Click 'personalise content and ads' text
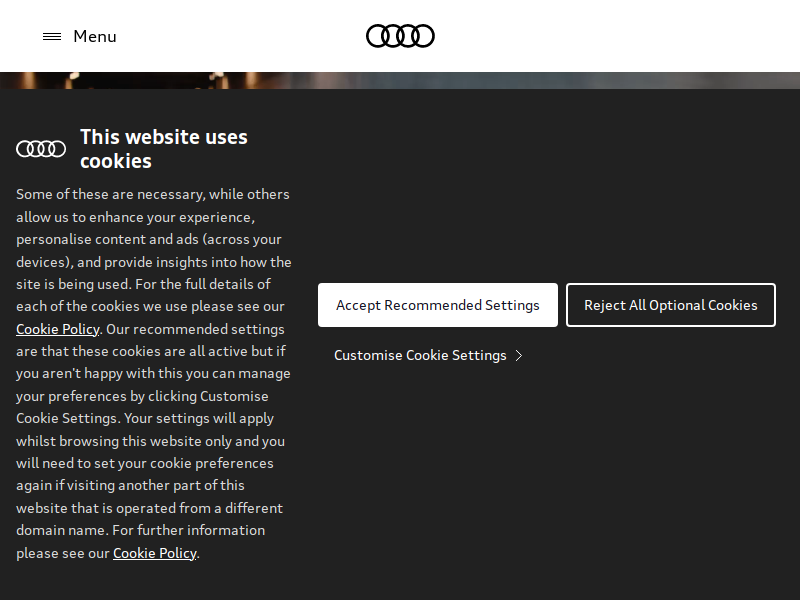 [x=107, y=239]
